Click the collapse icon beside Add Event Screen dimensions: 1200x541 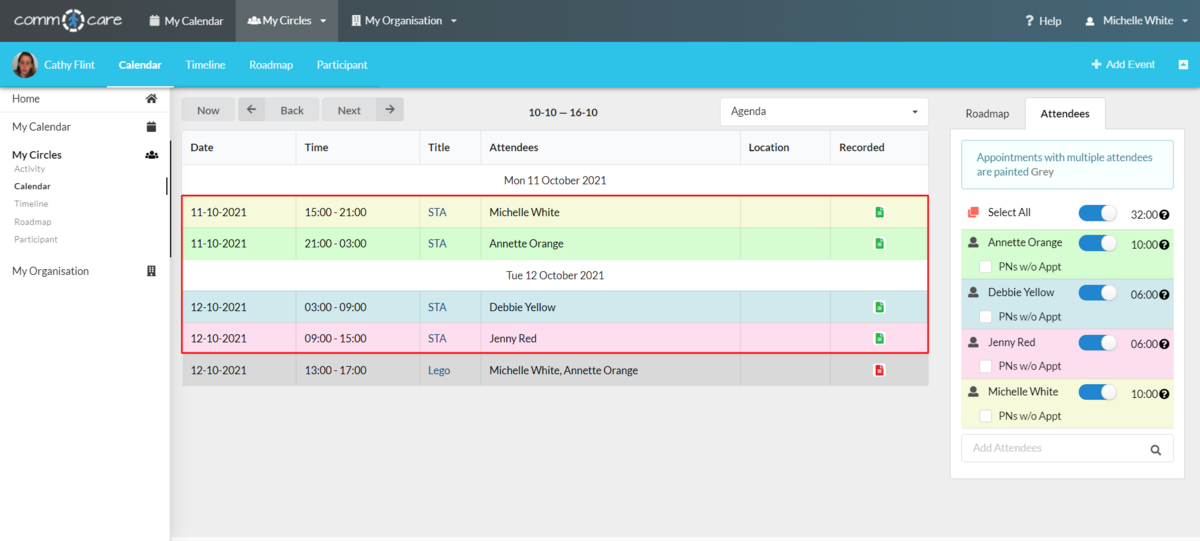click(x=1183, y=65)
